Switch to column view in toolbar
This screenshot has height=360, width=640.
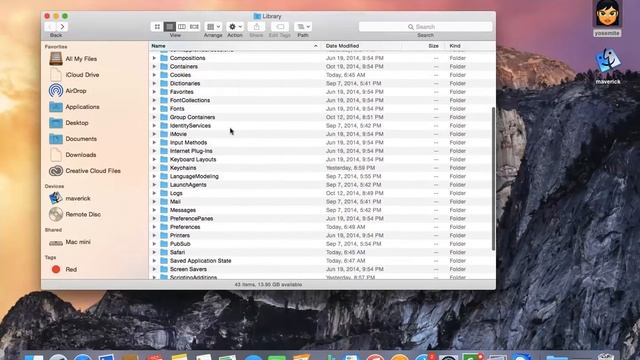[x=182, y=27]
